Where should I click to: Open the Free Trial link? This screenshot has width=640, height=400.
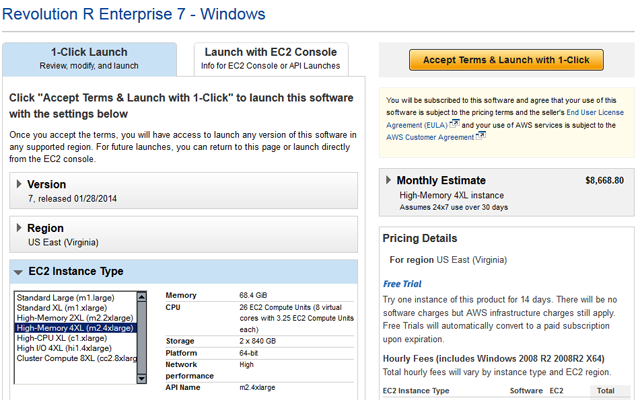coord(402,284)
